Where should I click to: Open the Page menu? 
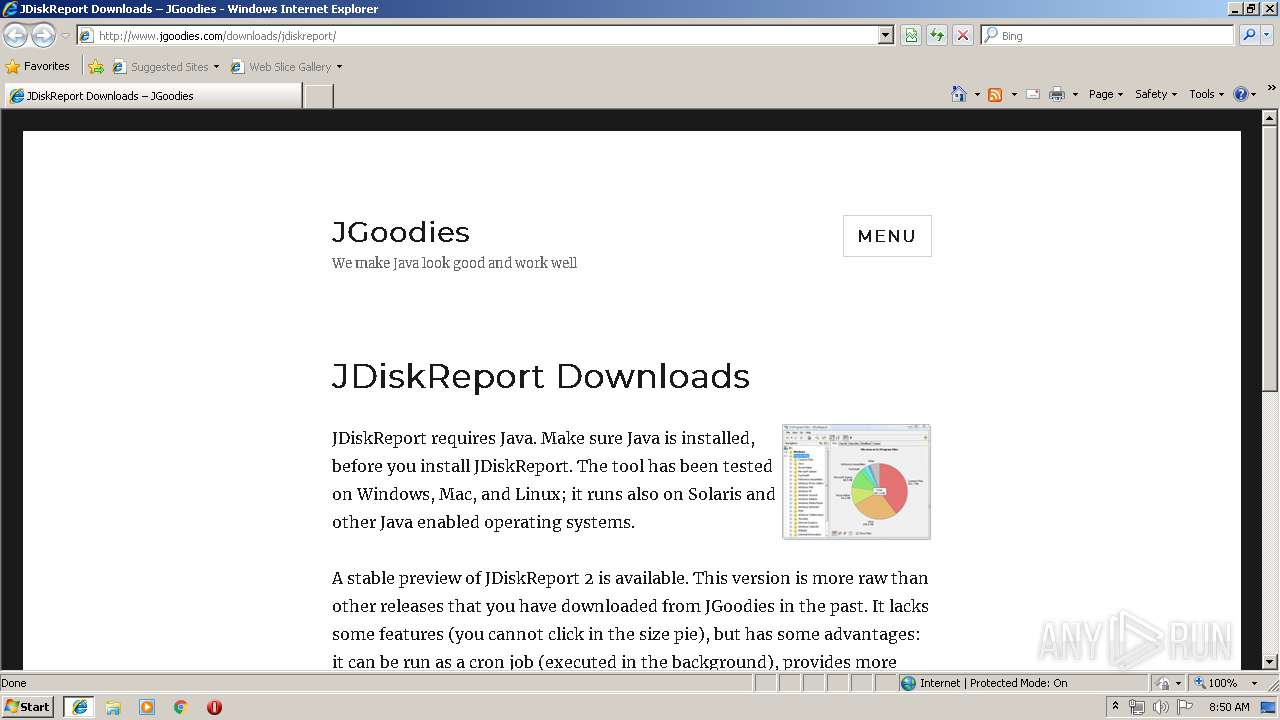[1105, 94]
